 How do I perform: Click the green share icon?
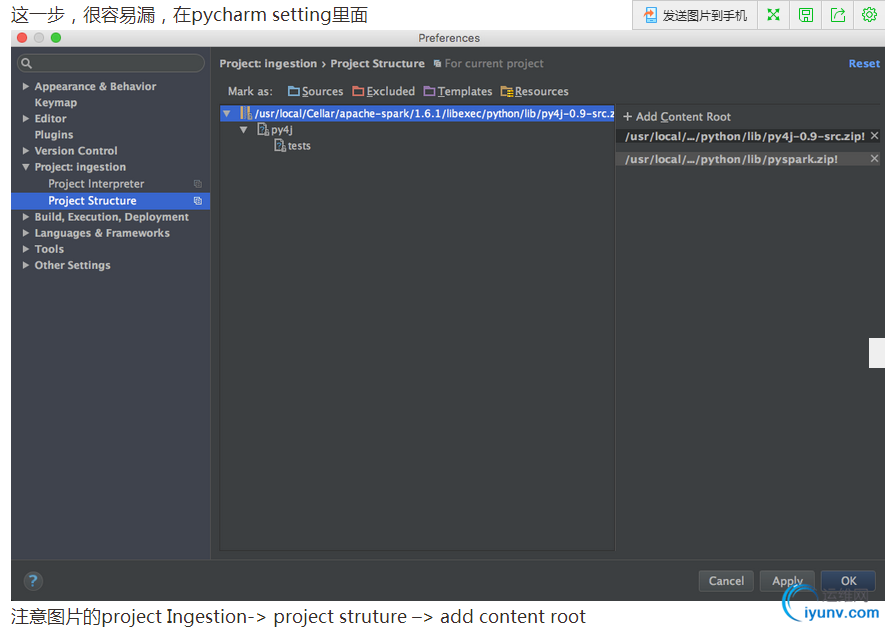(x=838, y=15)
